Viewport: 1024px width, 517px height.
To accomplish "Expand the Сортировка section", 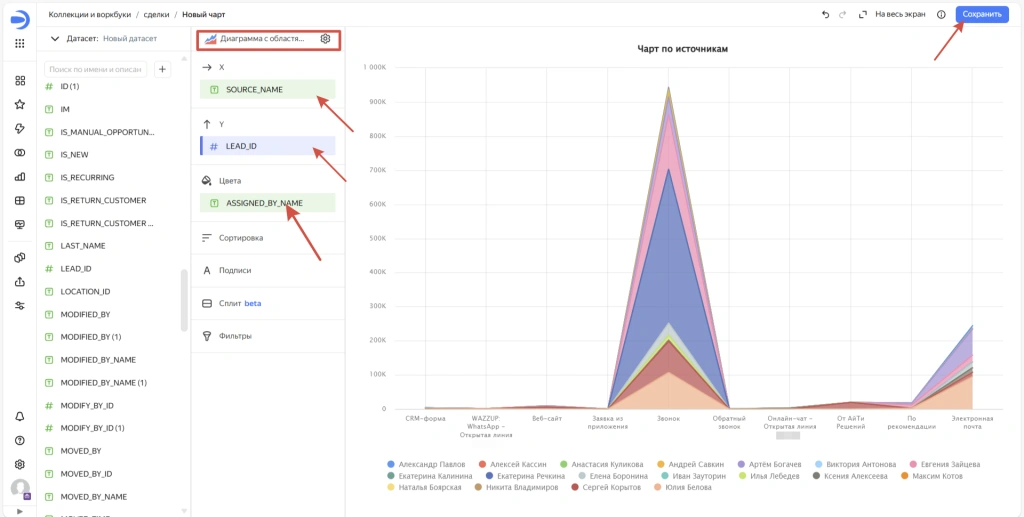I will tap(240, 238).
